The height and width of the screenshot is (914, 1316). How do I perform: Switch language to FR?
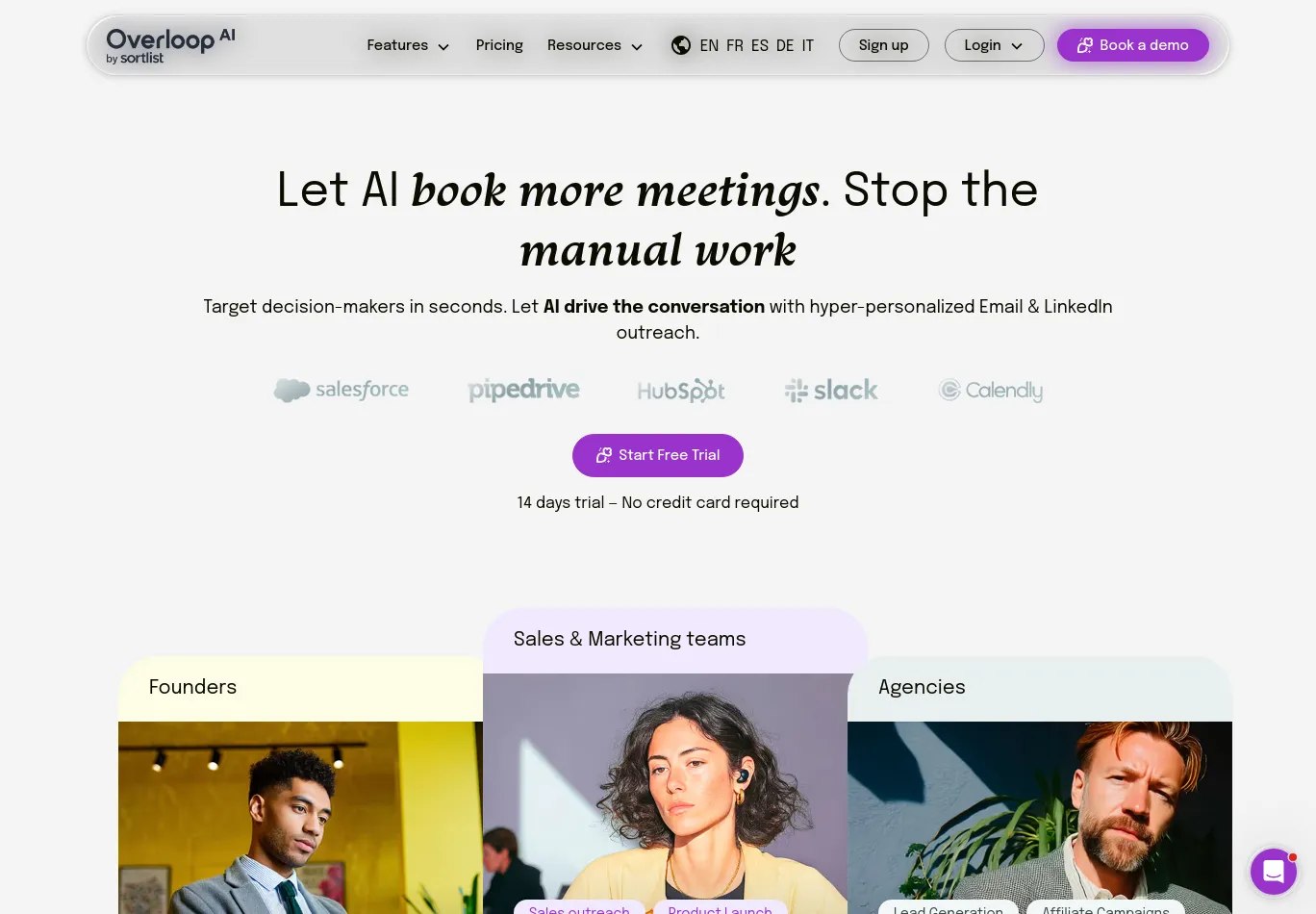click(735, 45)
